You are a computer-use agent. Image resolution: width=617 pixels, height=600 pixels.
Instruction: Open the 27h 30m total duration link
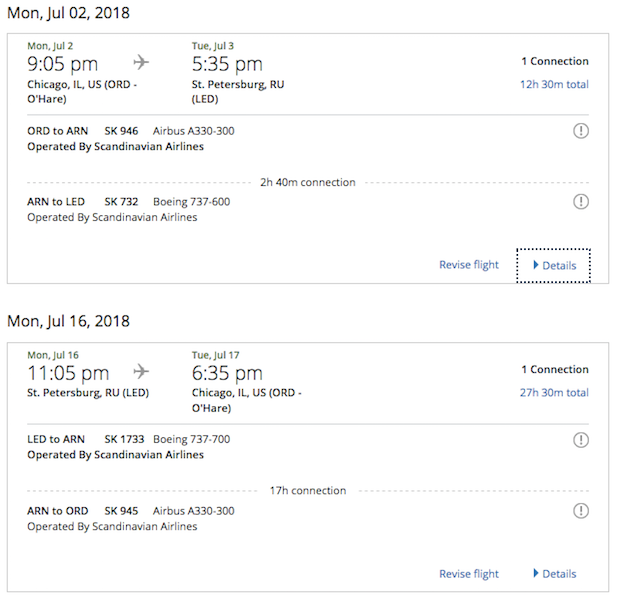[x=554, y=393]
